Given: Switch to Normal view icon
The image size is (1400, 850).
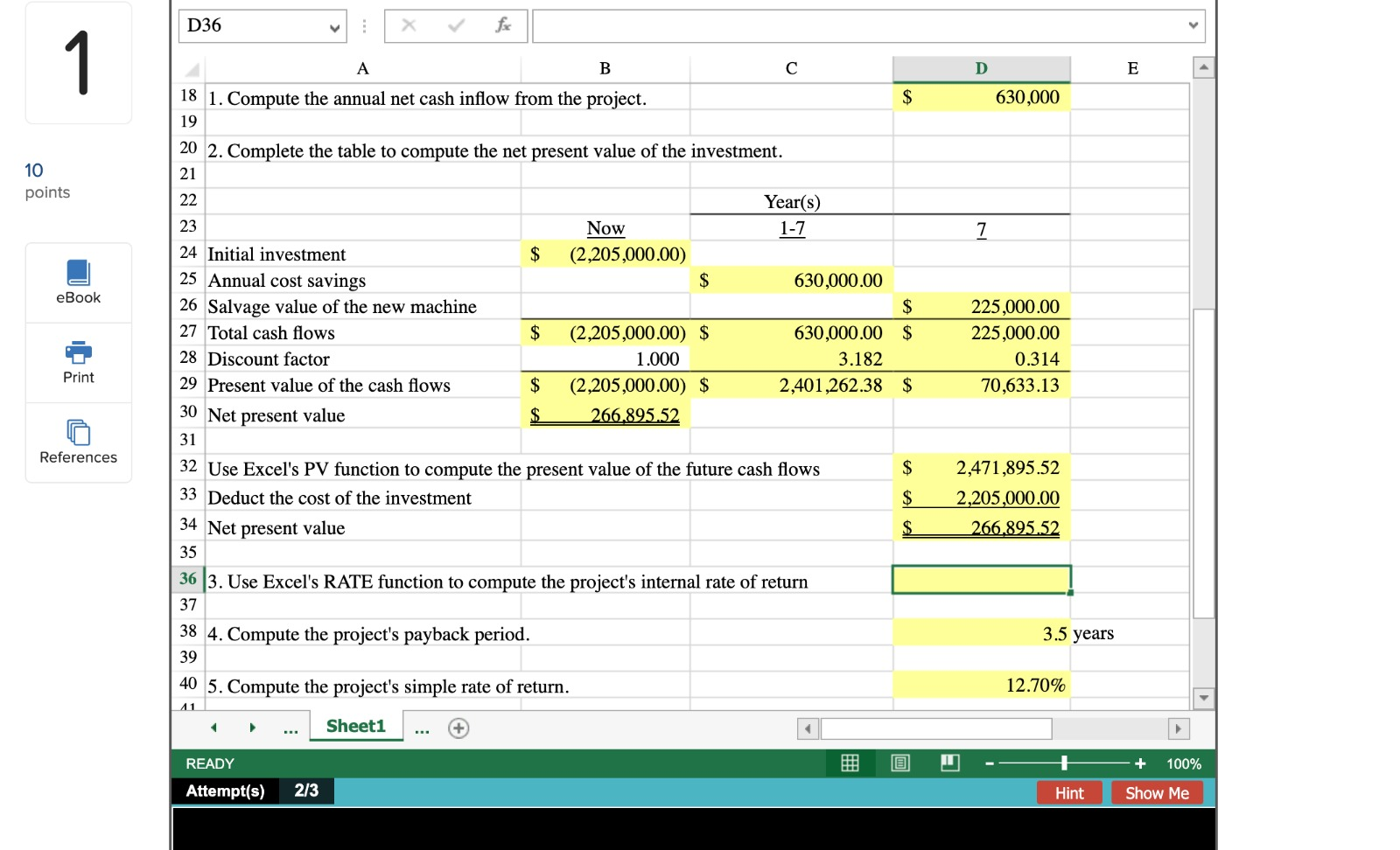Looking at the screenshot, I should [850, 763].
